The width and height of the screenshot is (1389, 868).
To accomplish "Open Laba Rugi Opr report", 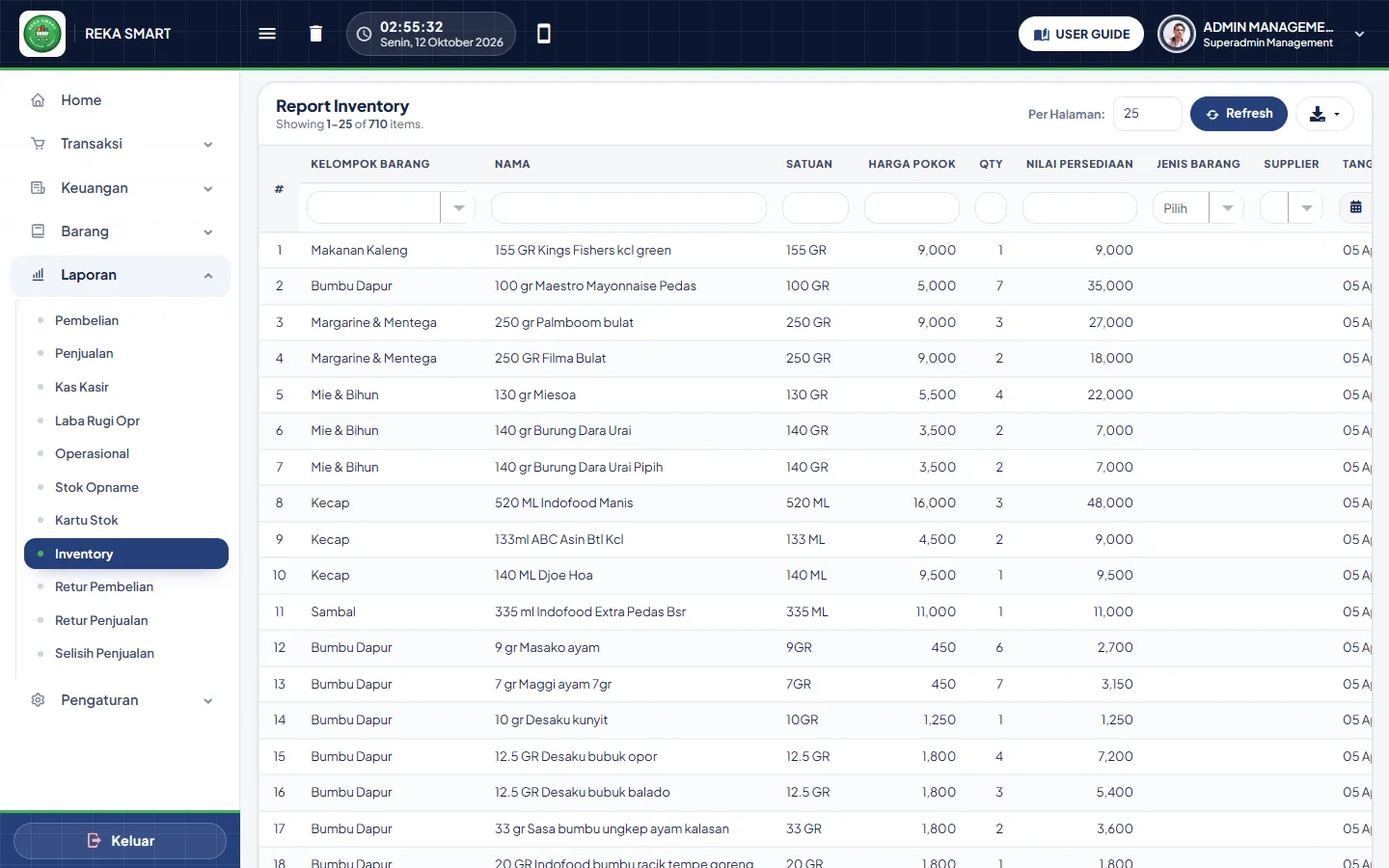I will [97, 420].
